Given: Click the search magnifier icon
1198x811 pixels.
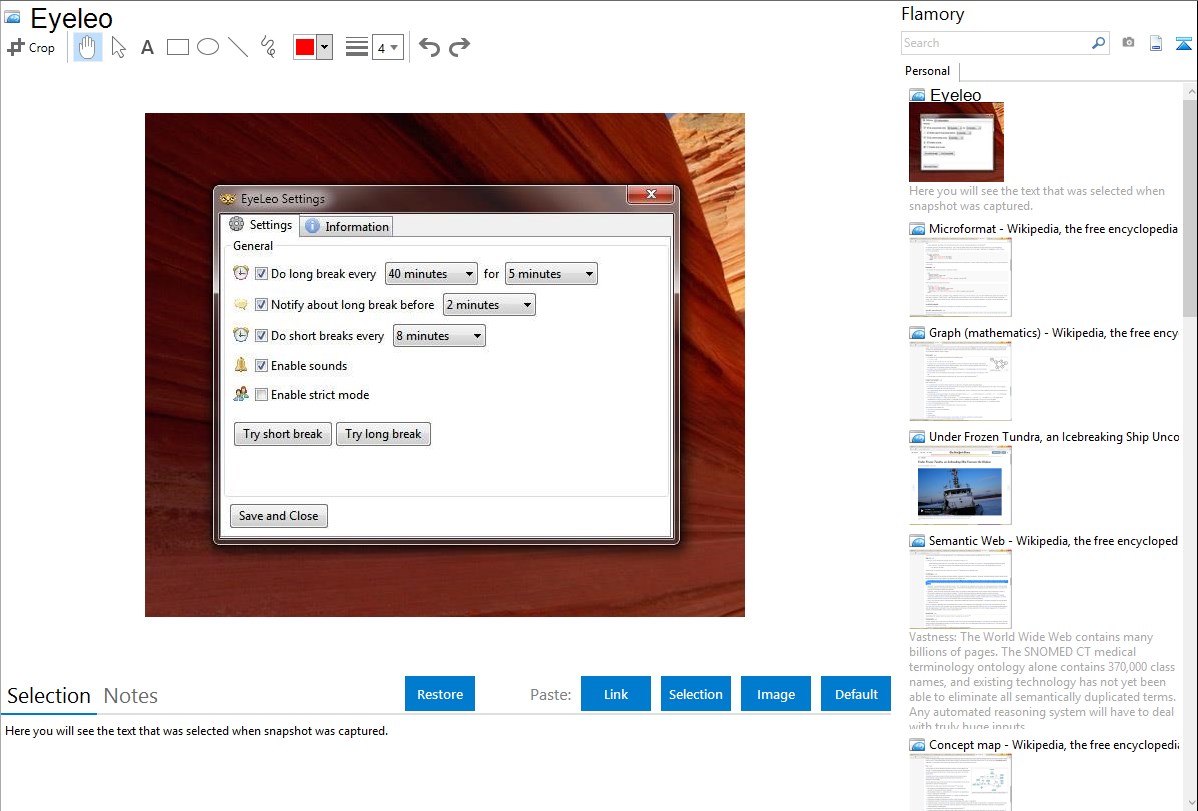Looking at the screenshot, I should [x=1098, y=43].
